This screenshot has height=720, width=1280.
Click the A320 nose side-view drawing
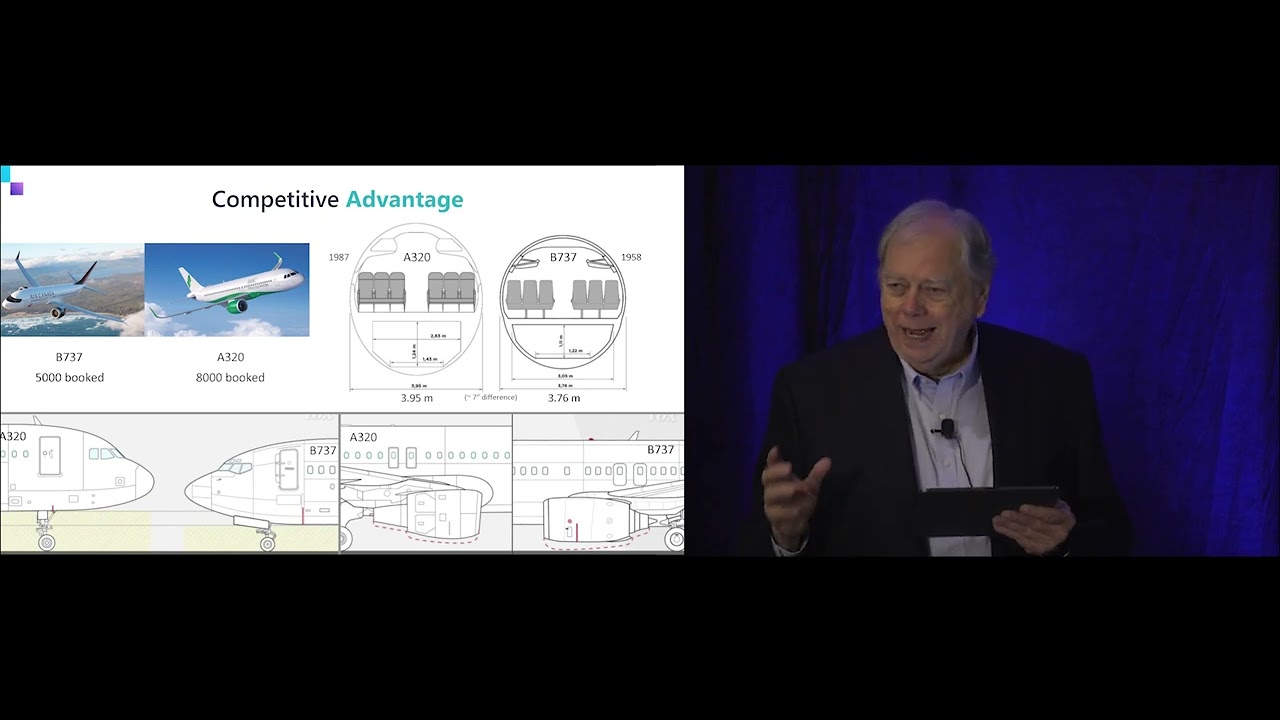pos(77,485)
